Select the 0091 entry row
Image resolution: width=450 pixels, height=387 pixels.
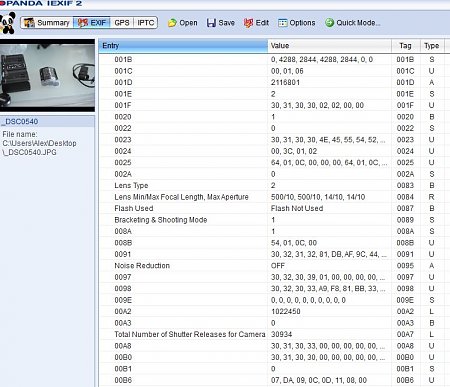point(123,254)
